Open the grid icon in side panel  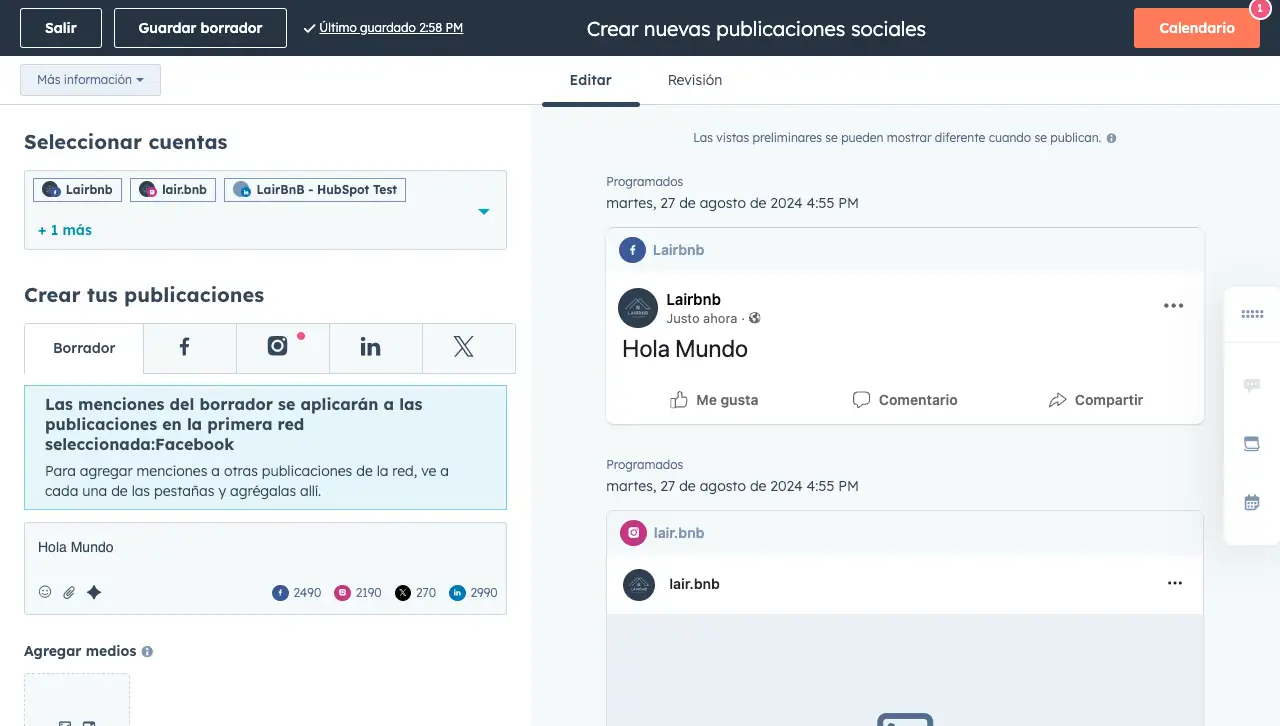click(1252, 314)
